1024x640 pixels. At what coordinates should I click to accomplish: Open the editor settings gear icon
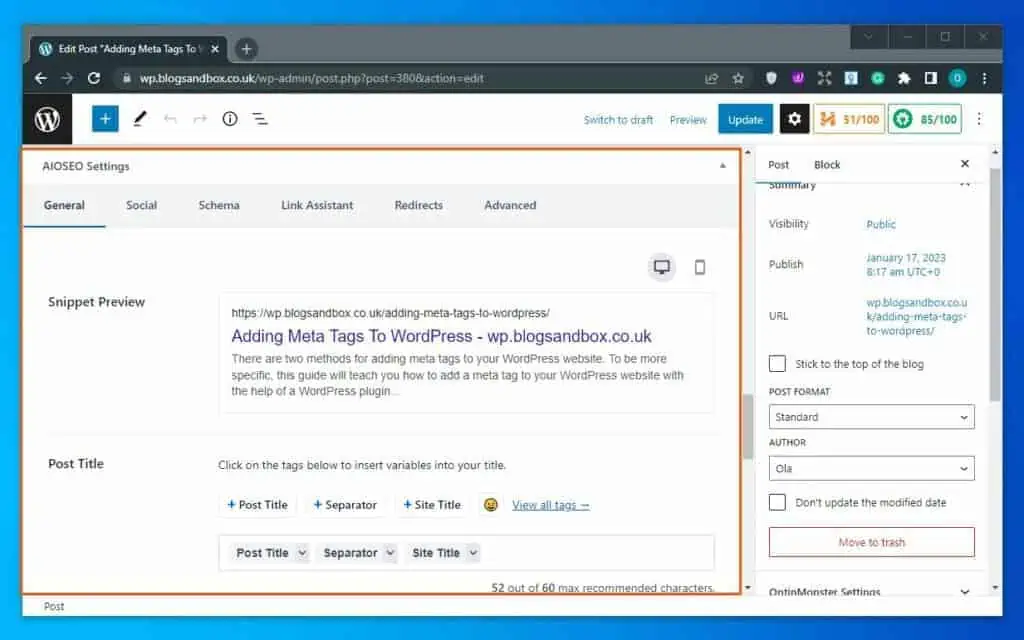click(794, 118)
